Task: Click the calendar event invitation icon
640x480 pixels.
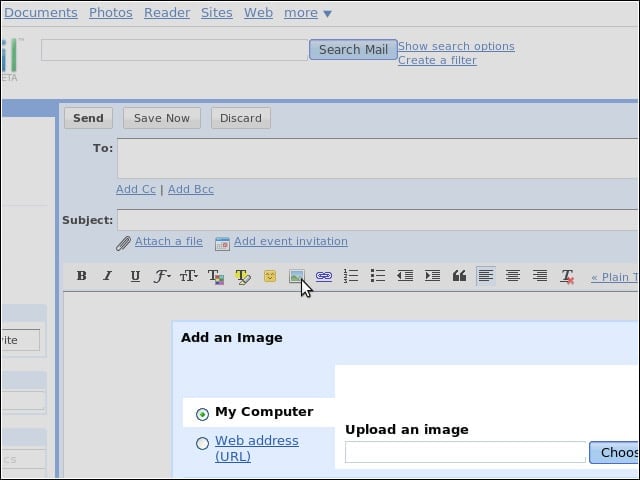Action: click(x=222, y=244)
